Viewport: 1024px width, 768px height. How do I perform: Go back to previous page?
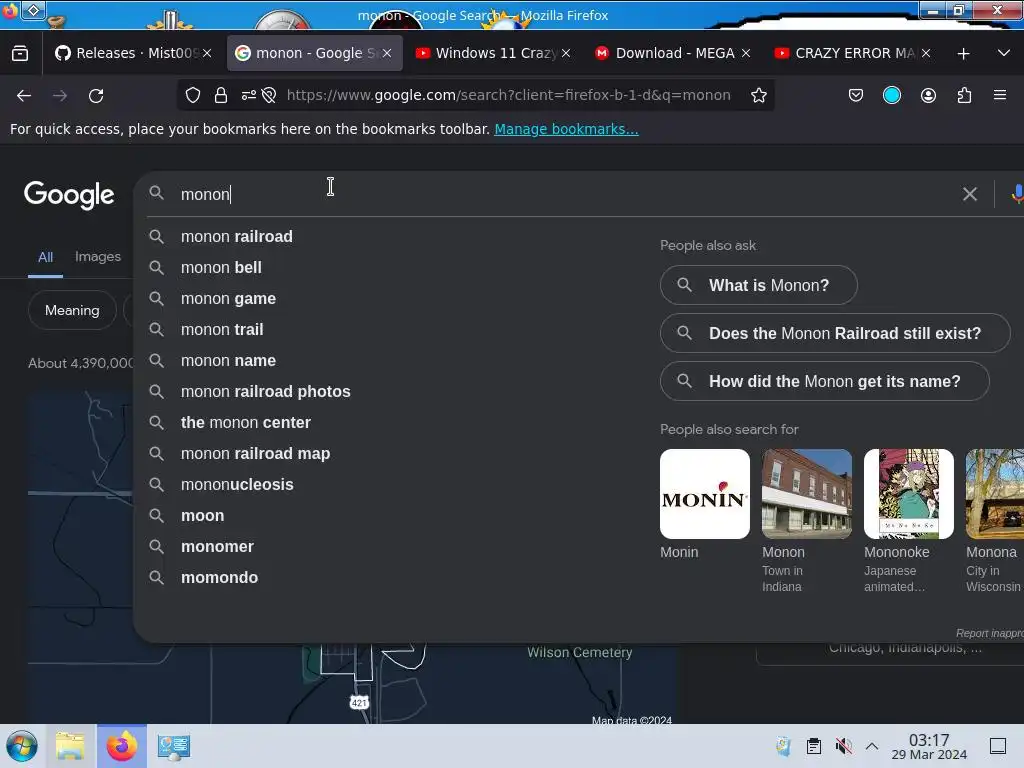coord(24,95)
